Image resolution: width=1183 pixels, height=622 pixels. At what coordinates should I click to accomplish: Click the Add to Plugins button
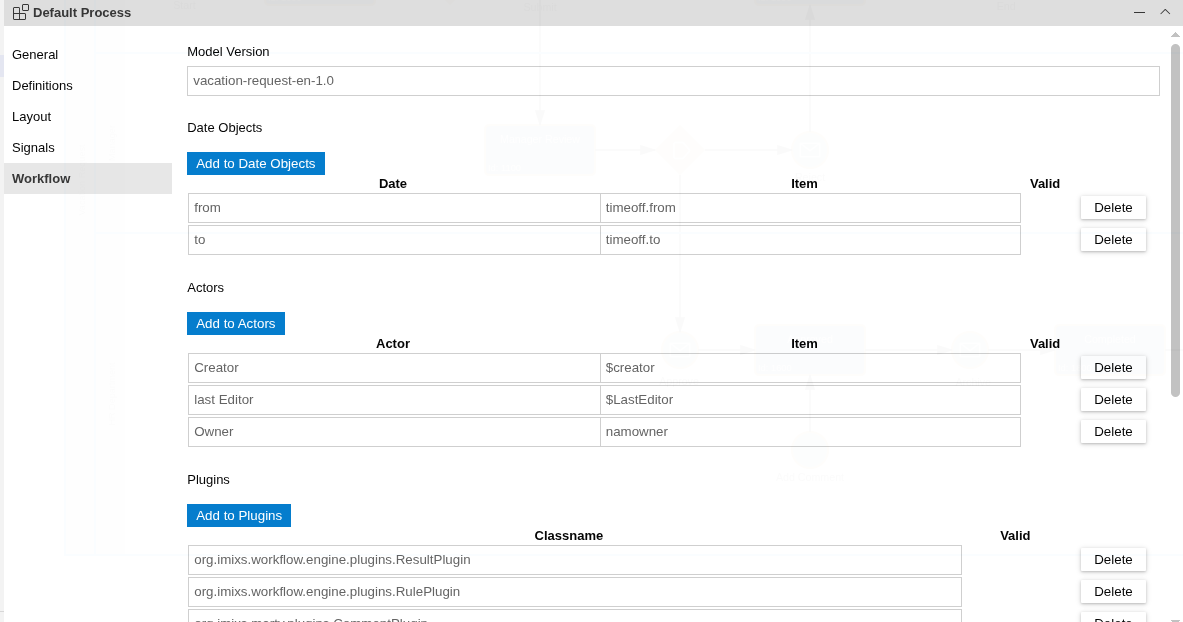pyautogui.click(x=238, y=515)
